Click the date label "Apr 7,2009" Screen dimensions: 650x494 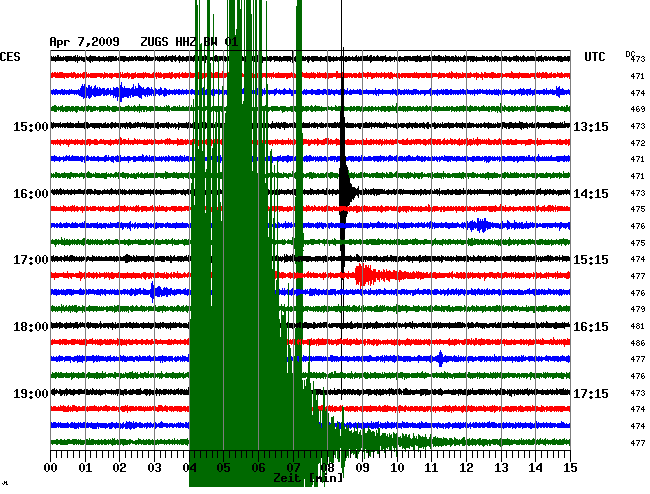84,42
